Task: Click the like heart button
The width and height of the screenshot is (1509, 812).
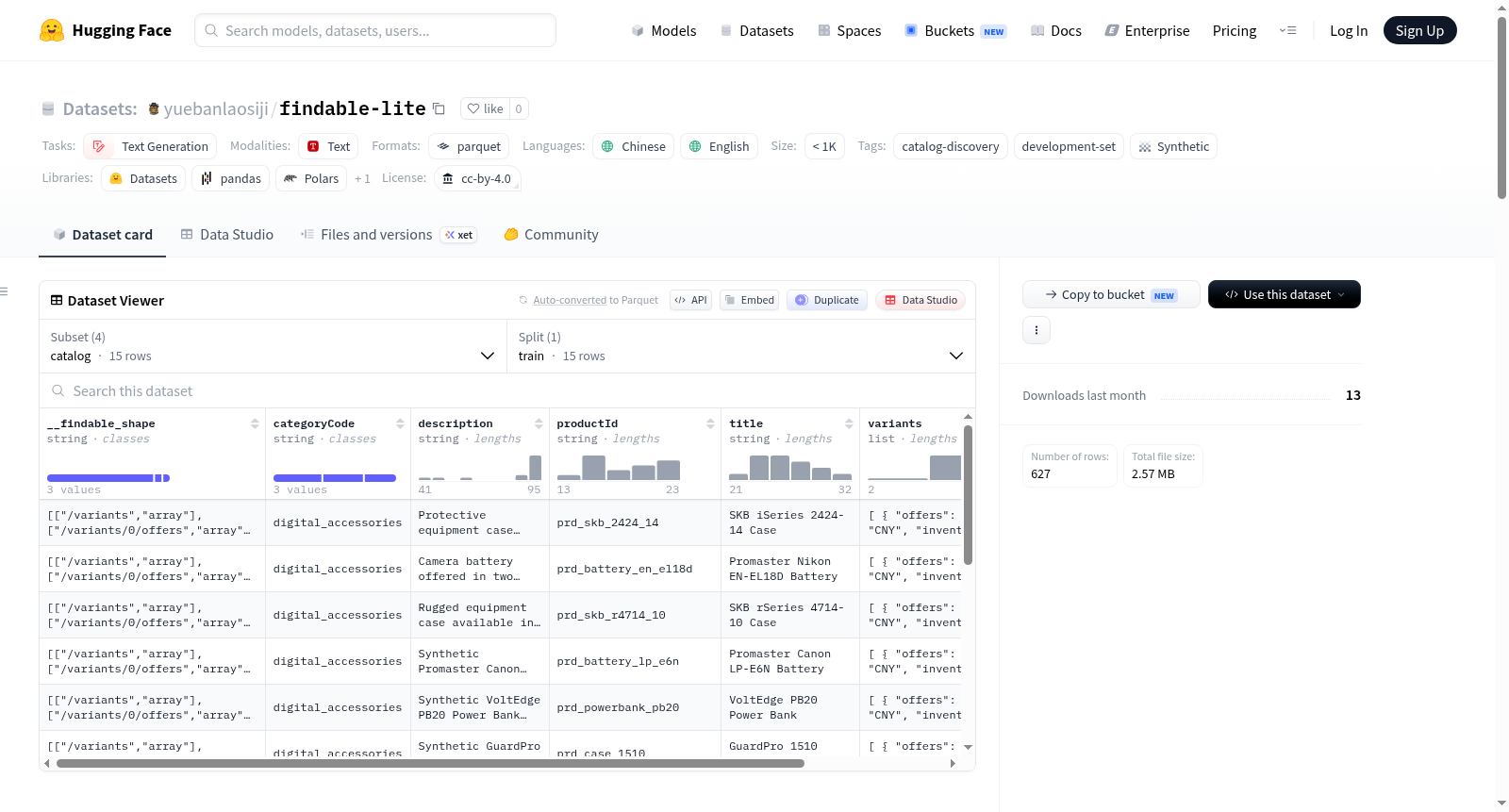Action: [x=485, y=108]
